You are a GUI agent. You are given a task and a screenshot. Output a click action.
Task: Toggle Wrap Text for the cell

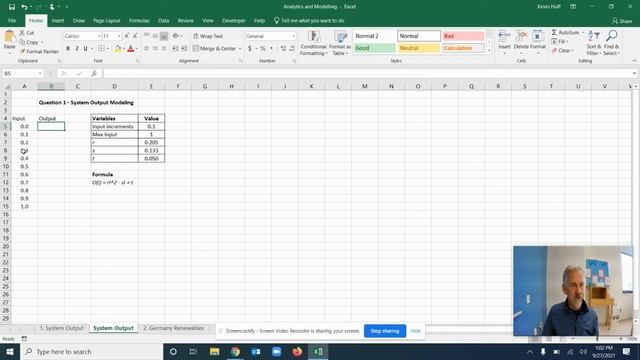point(208,36)
